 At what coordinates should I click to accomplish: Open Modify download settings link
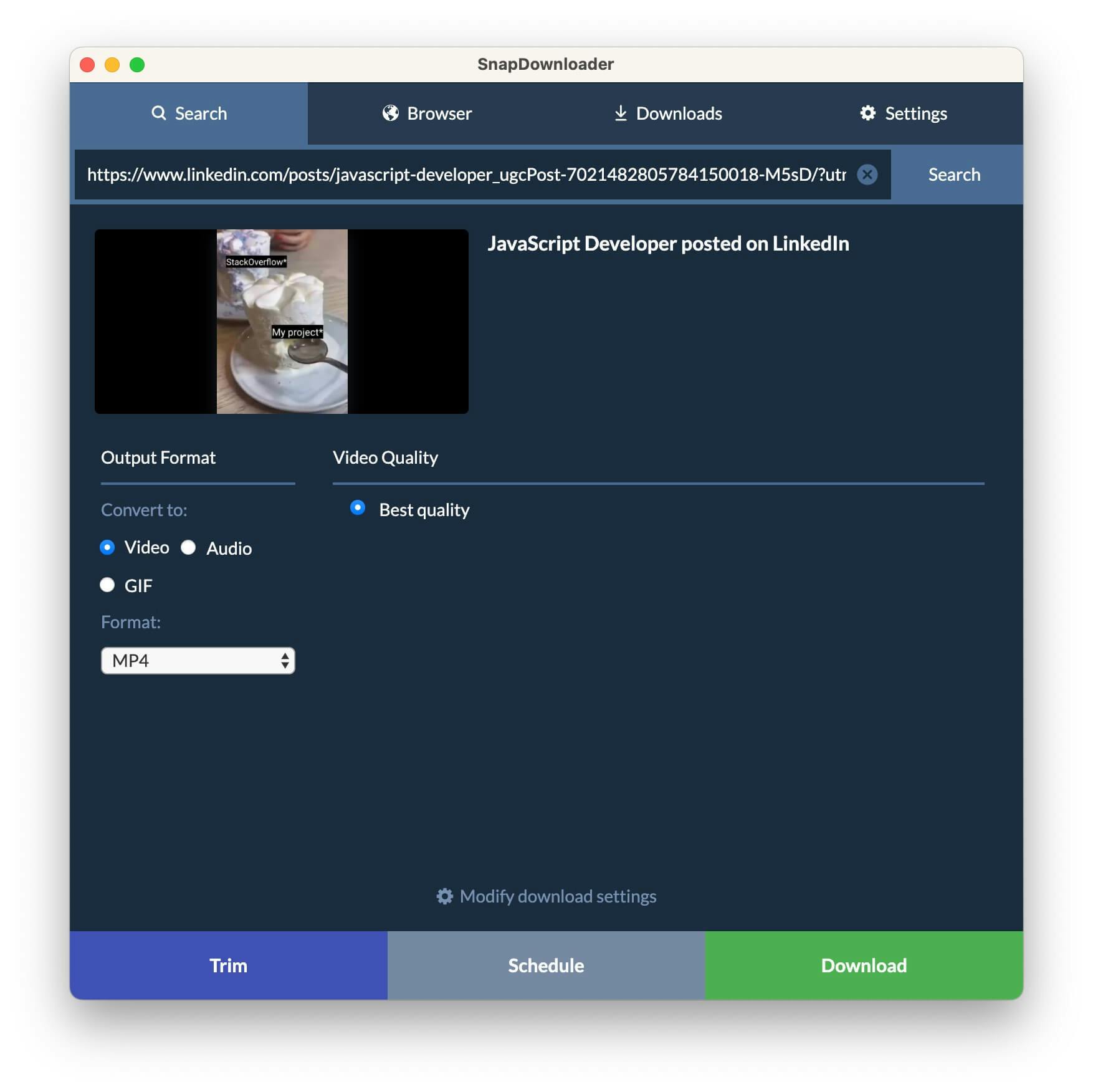(x=546, y=896)
